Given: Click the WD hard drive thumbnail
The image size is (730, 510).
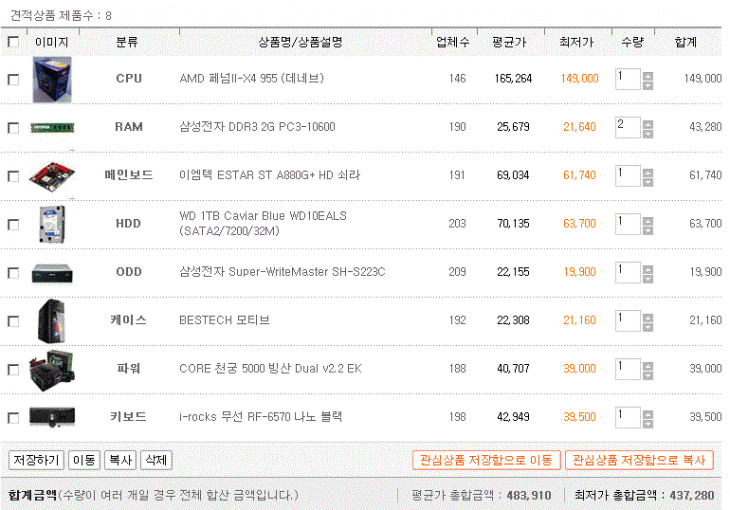Looking at the screenshot, I should [52, 223].
